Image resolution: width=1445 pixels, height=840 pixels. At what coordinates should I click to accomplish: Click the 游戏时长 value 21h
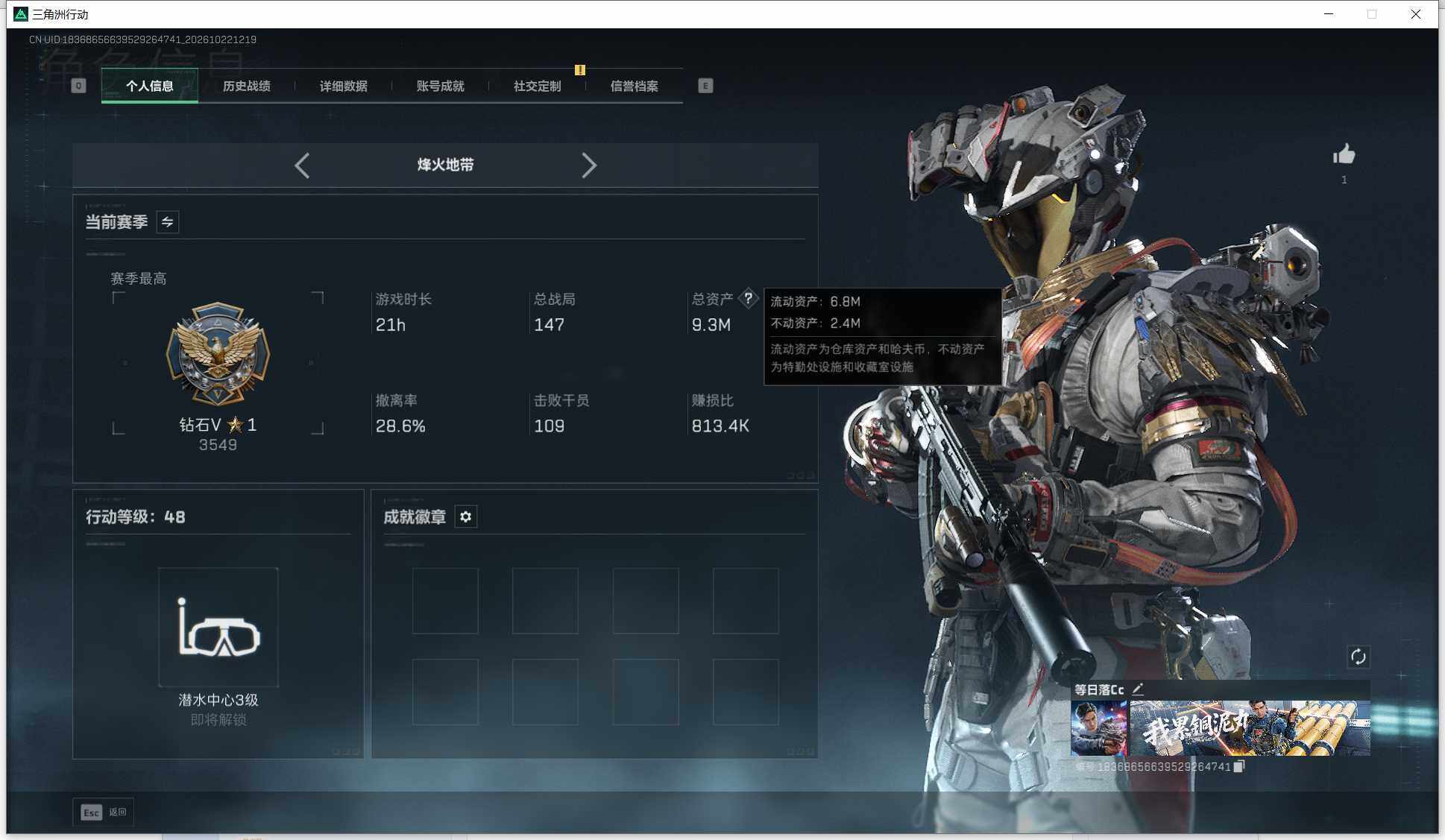pos(391,325)
